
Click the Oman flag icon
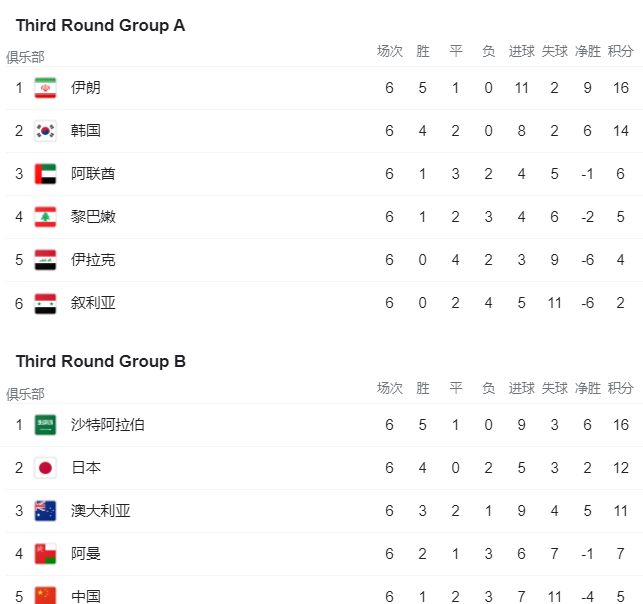click(45, 554)
